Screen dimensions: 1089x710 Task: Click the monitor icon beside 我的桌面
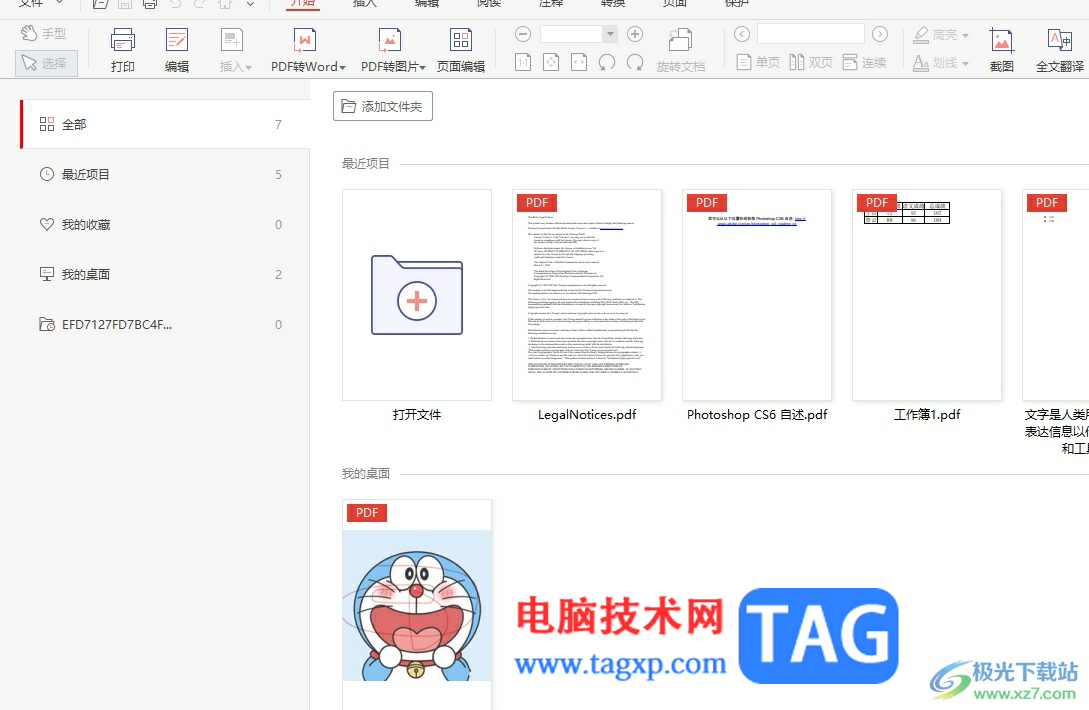click(47, 274)
